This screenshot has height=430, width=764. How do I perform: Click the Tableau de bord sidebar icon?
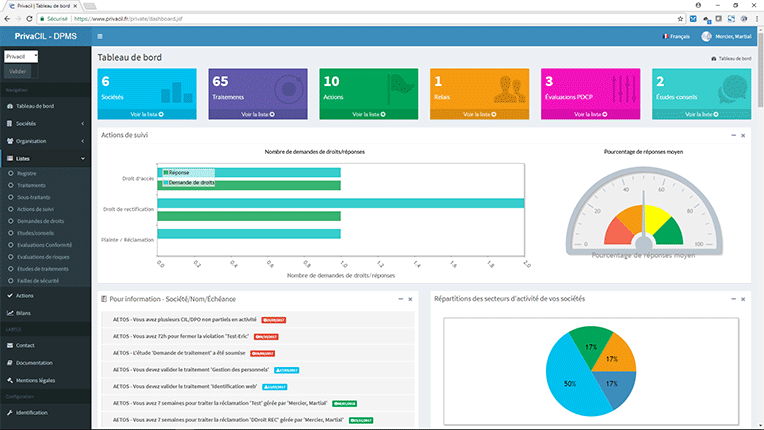point(10,106)
